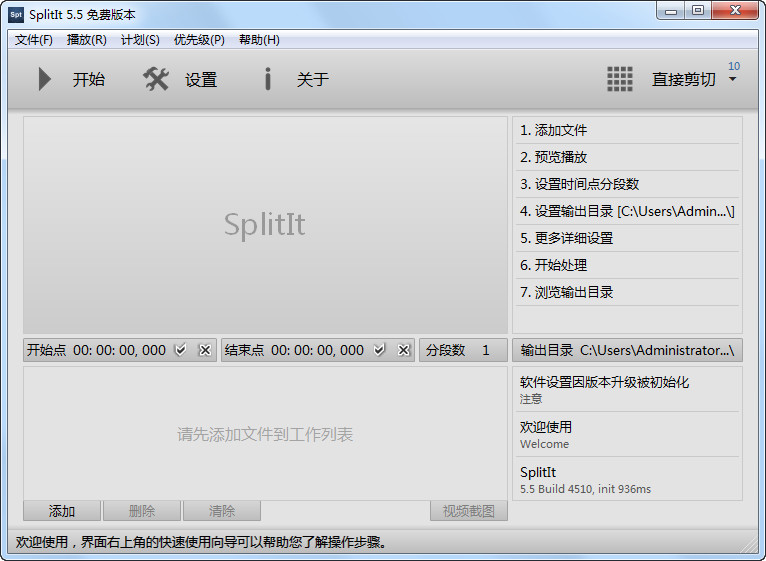Open the 优先级(P) menu
Screen dimensions: 766x561
(x=199, y=40)
